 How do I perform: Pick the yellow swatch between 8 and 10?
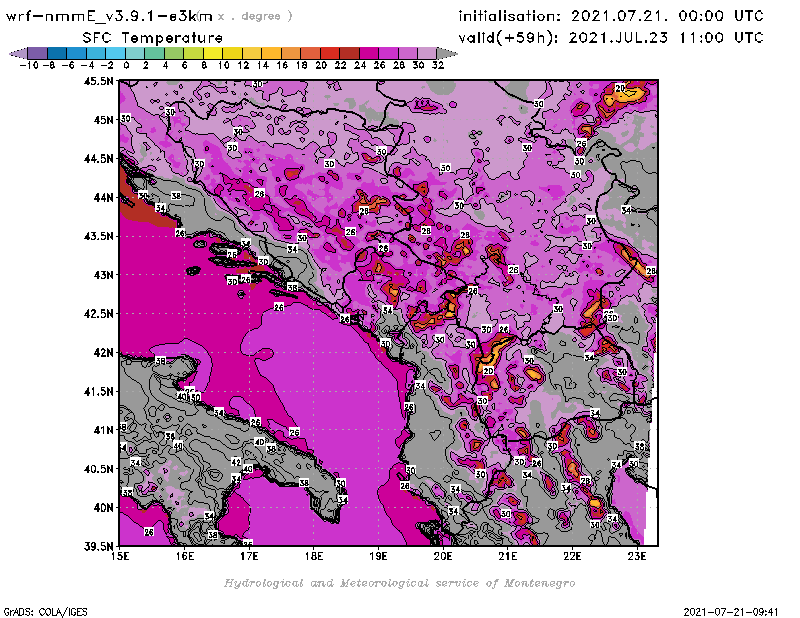click(x=213, y=52)
